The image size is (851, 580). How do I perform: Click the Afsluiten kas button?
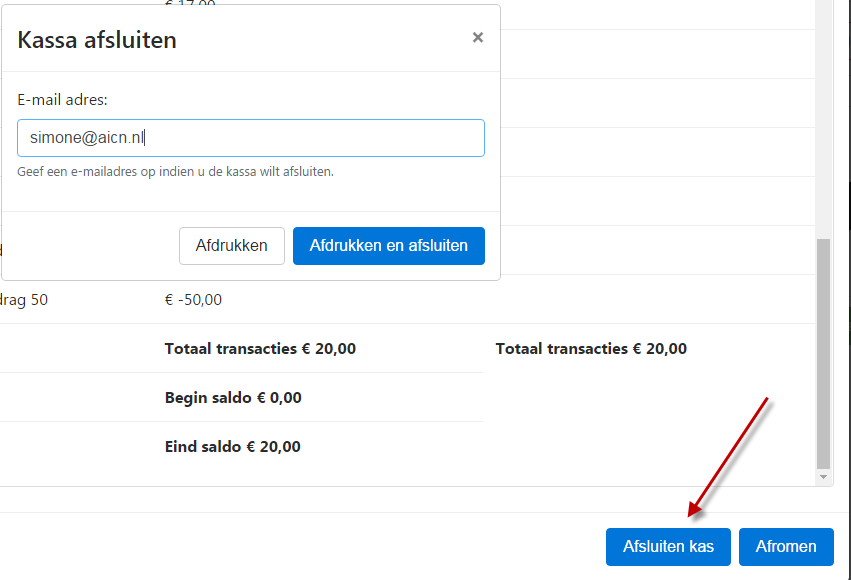coord(668,546)
